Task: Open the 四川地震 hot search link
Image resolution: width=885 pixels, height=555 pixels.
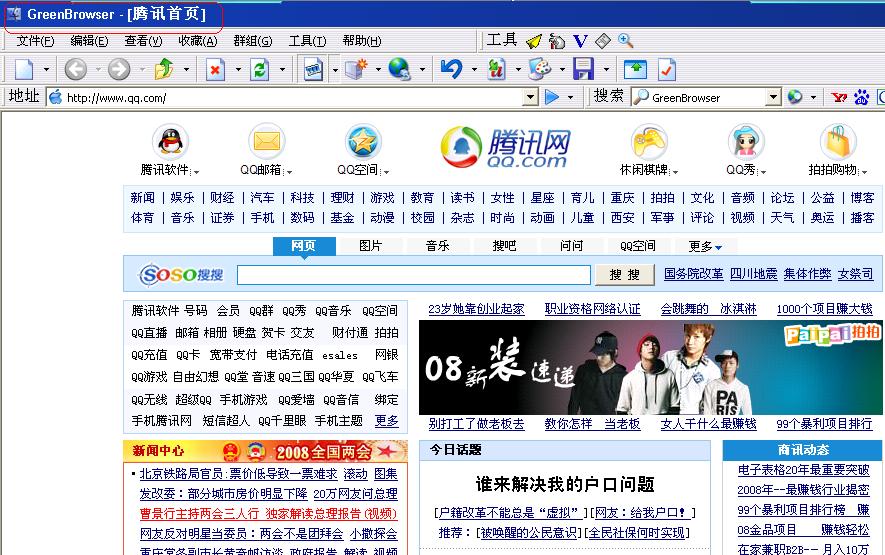Action: tap(753, 274)
